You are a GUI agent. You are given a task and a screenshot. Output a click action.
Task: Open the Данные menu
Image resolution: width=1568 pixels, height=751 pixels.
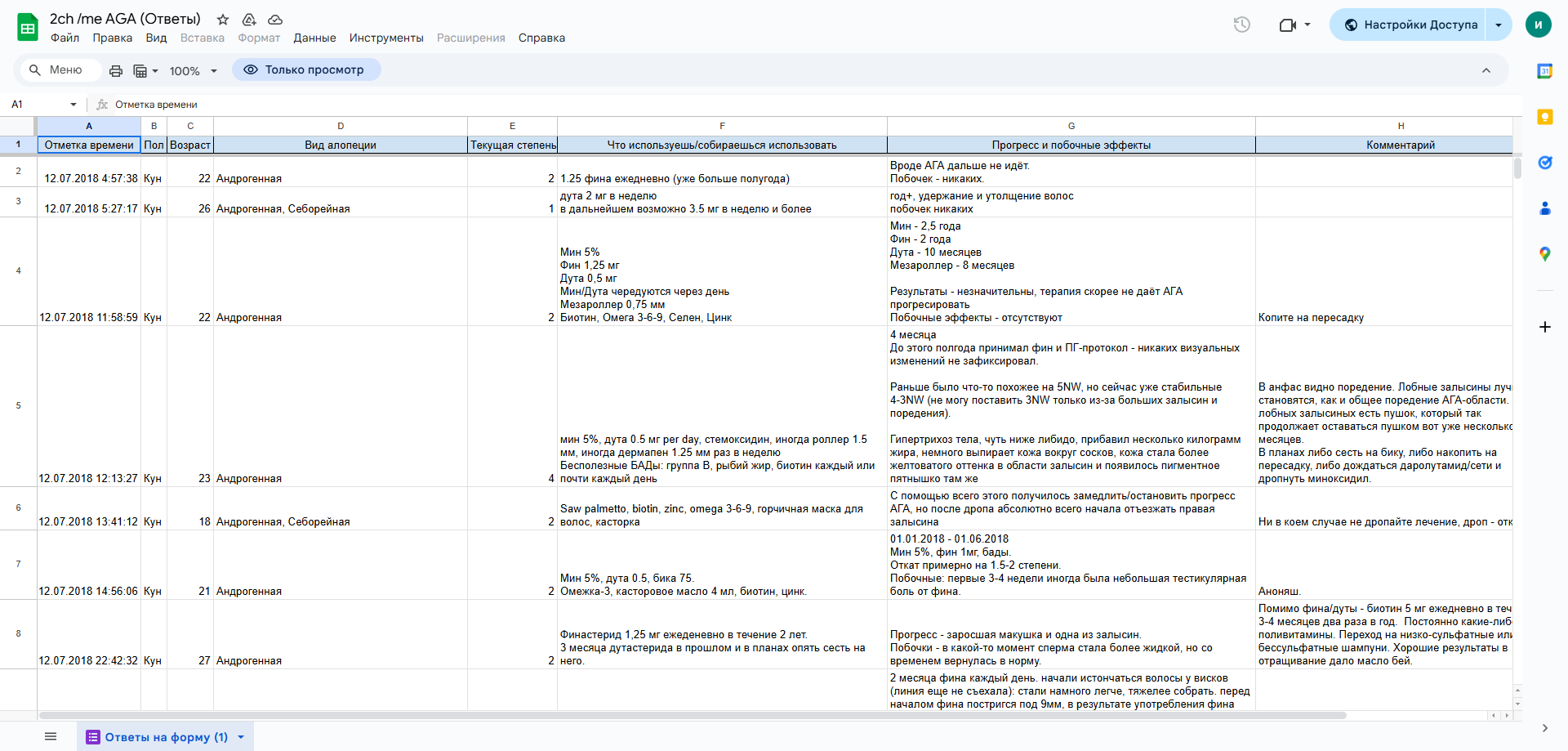click(314, 38)
